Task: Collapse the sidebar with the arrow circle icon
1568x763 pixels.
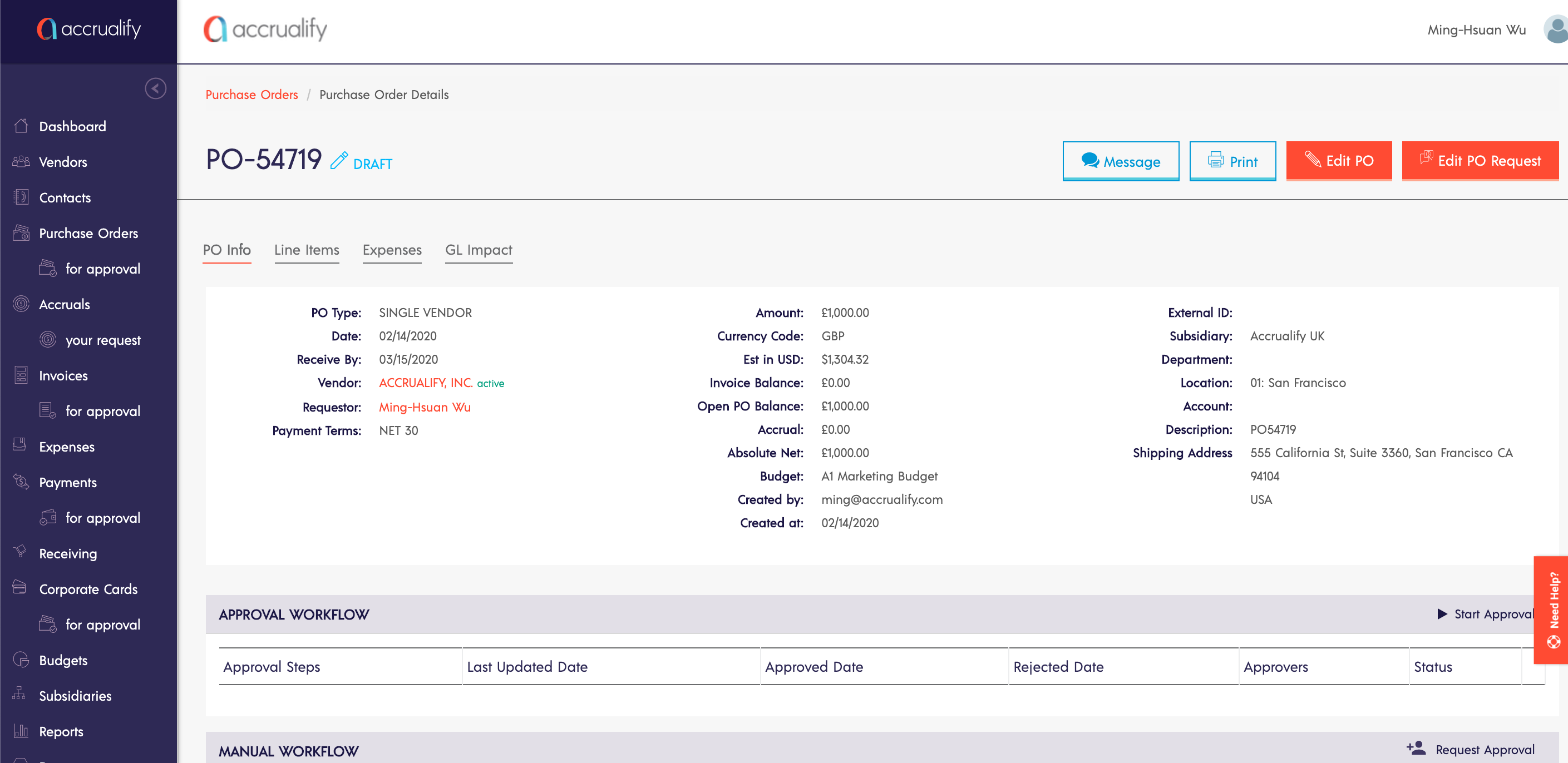Action: [155, 89]
